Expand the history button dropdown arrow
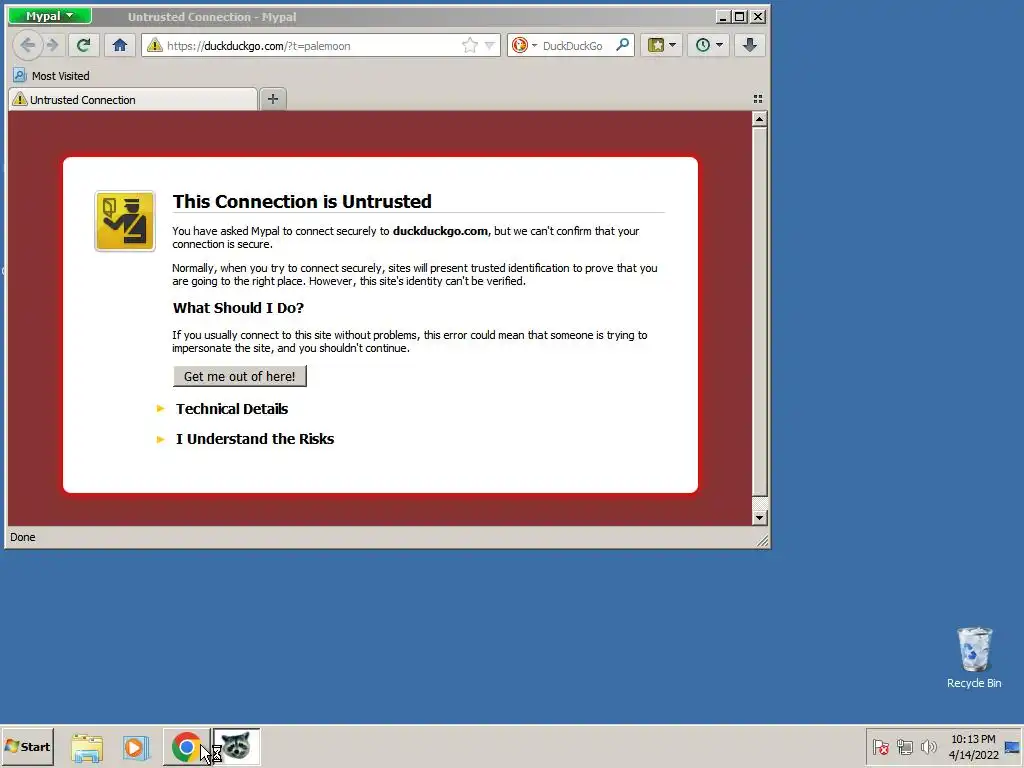Image resolution: width=1024 pixels, height=768 pixels. click(720, 45)
